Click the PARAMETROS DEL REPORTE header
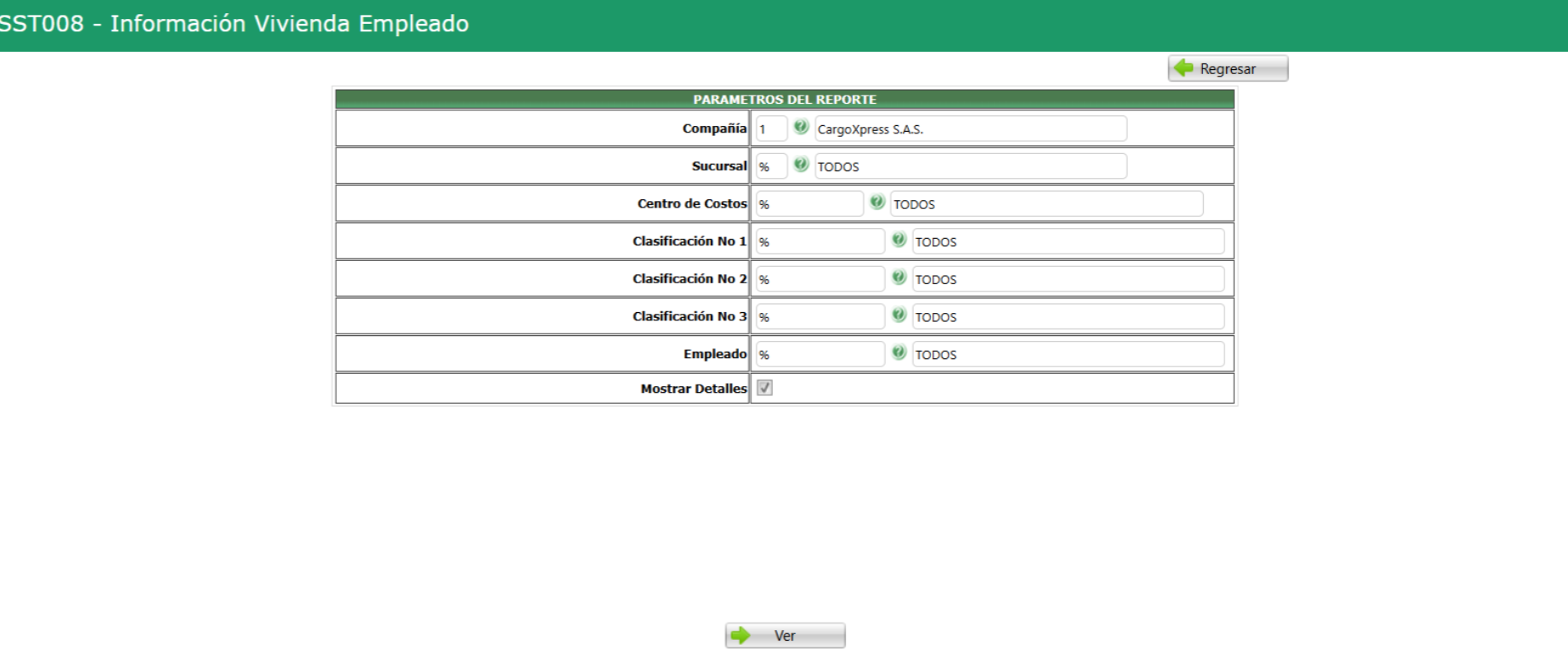Screen dimensions: 1568x658 (784, 100)
